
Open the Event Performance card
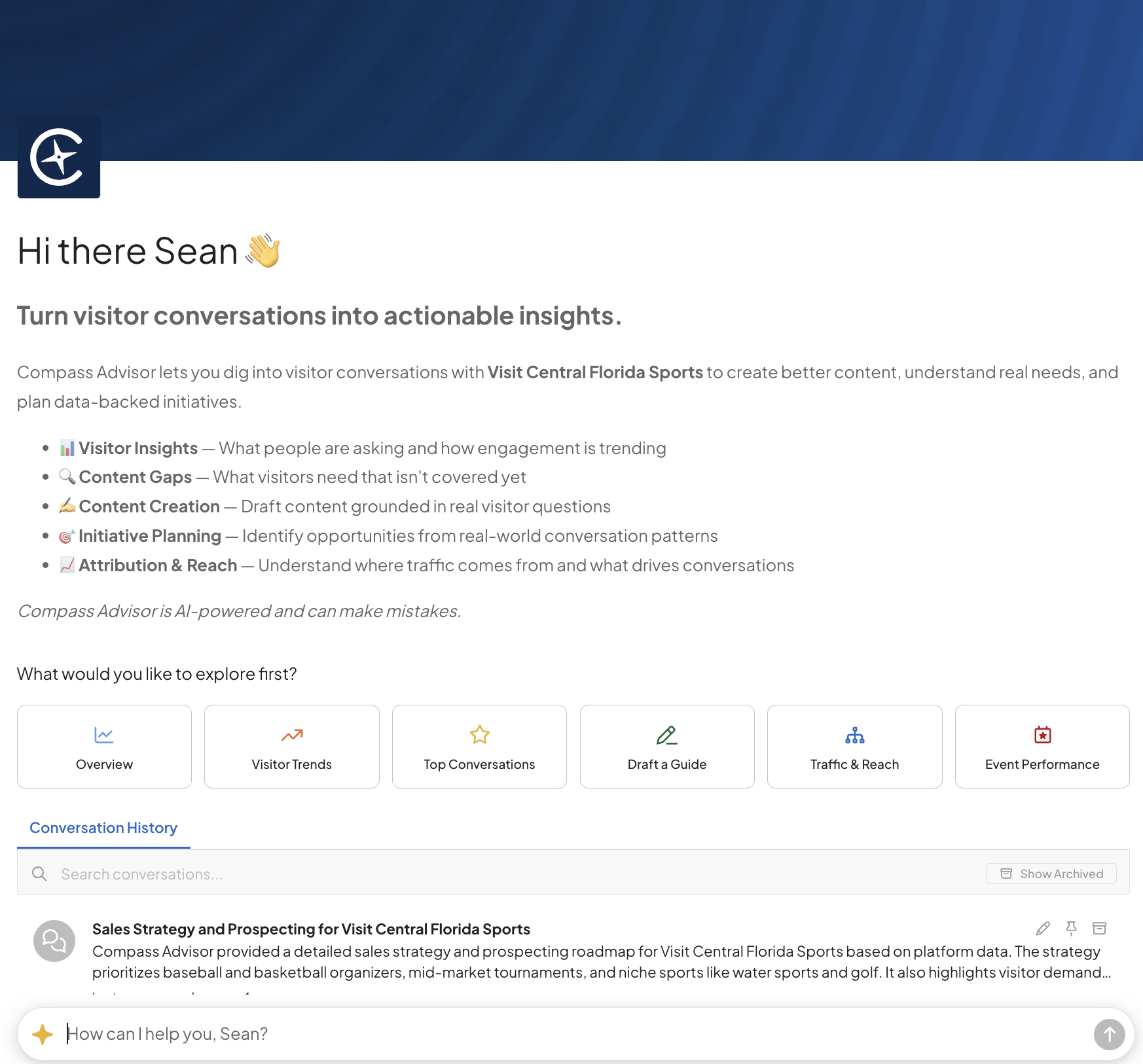point(1042,747)
